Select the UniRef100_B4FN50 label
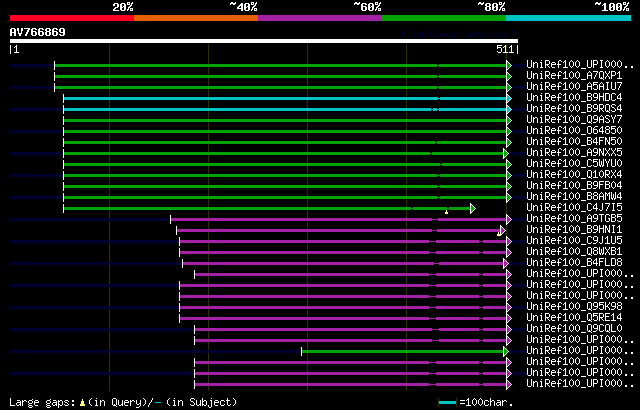 point(574,142)
